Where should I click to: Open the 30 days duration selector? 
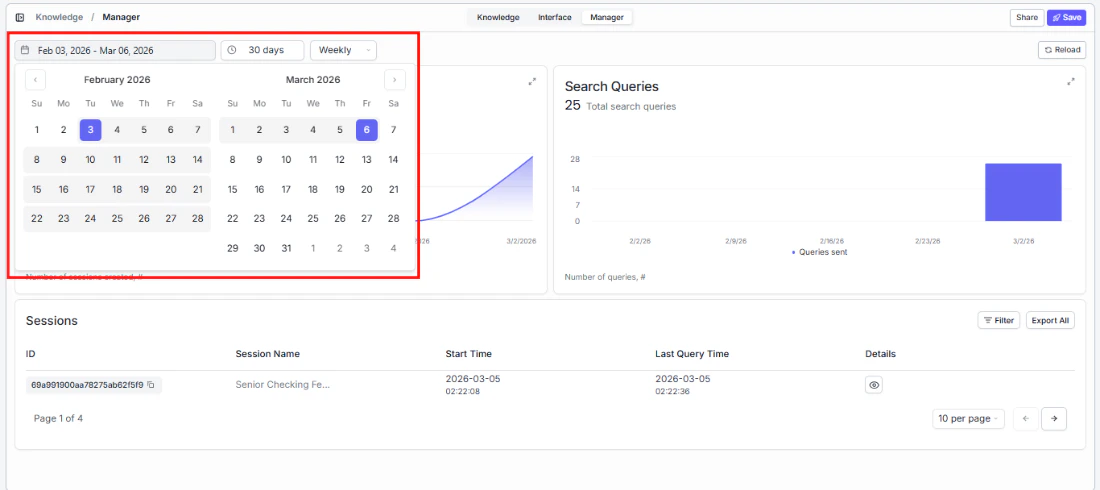[x=262, y=51]
